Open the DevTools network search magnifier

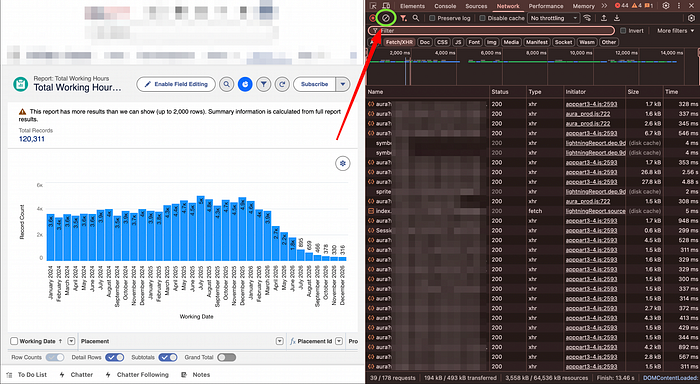point(416,18)
